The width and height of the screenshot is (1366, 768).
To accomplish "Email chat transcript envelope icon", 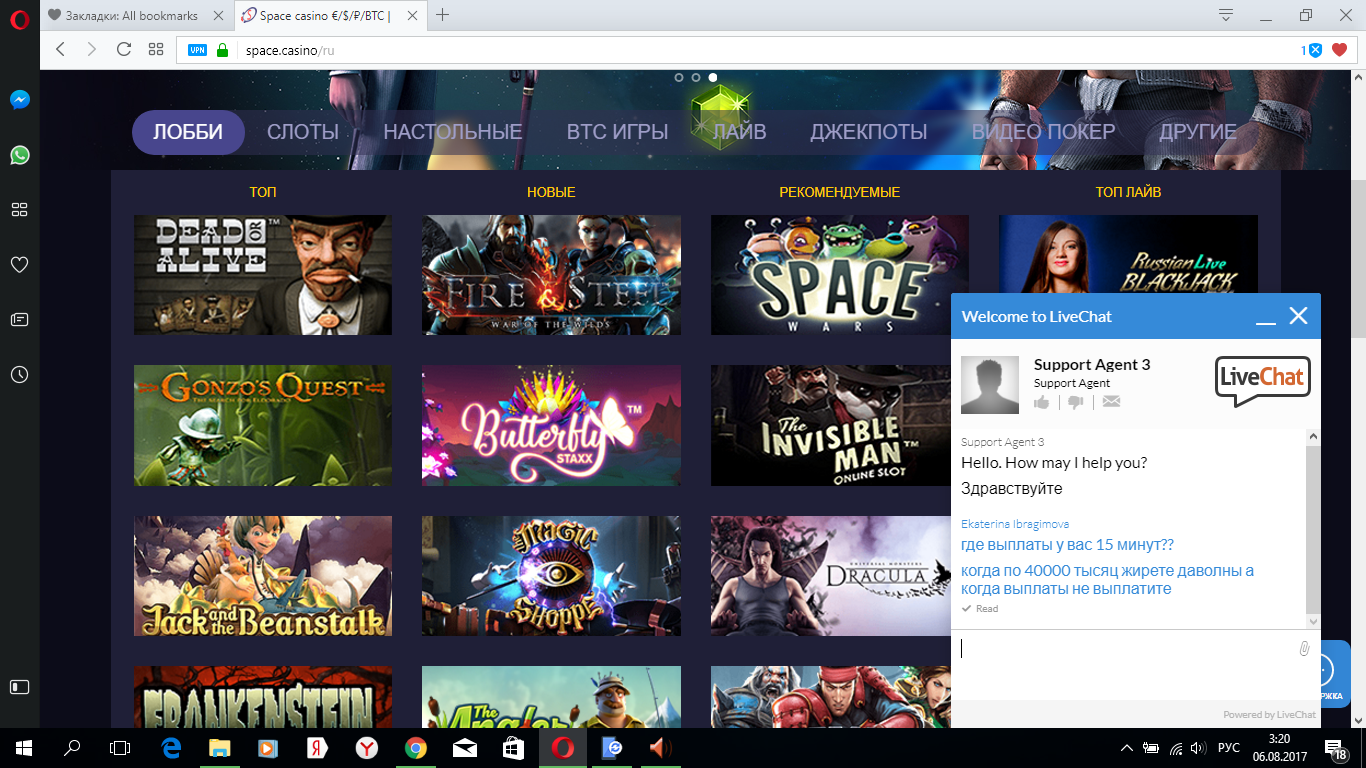I will pos(1111,402).
